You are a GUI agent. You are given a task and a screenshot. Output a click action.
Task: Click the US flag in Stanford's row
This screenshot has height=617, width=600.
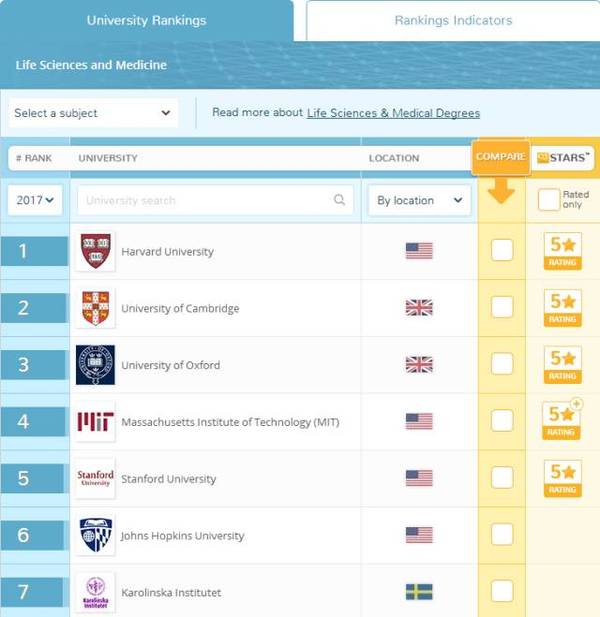(x=419, y=478)
